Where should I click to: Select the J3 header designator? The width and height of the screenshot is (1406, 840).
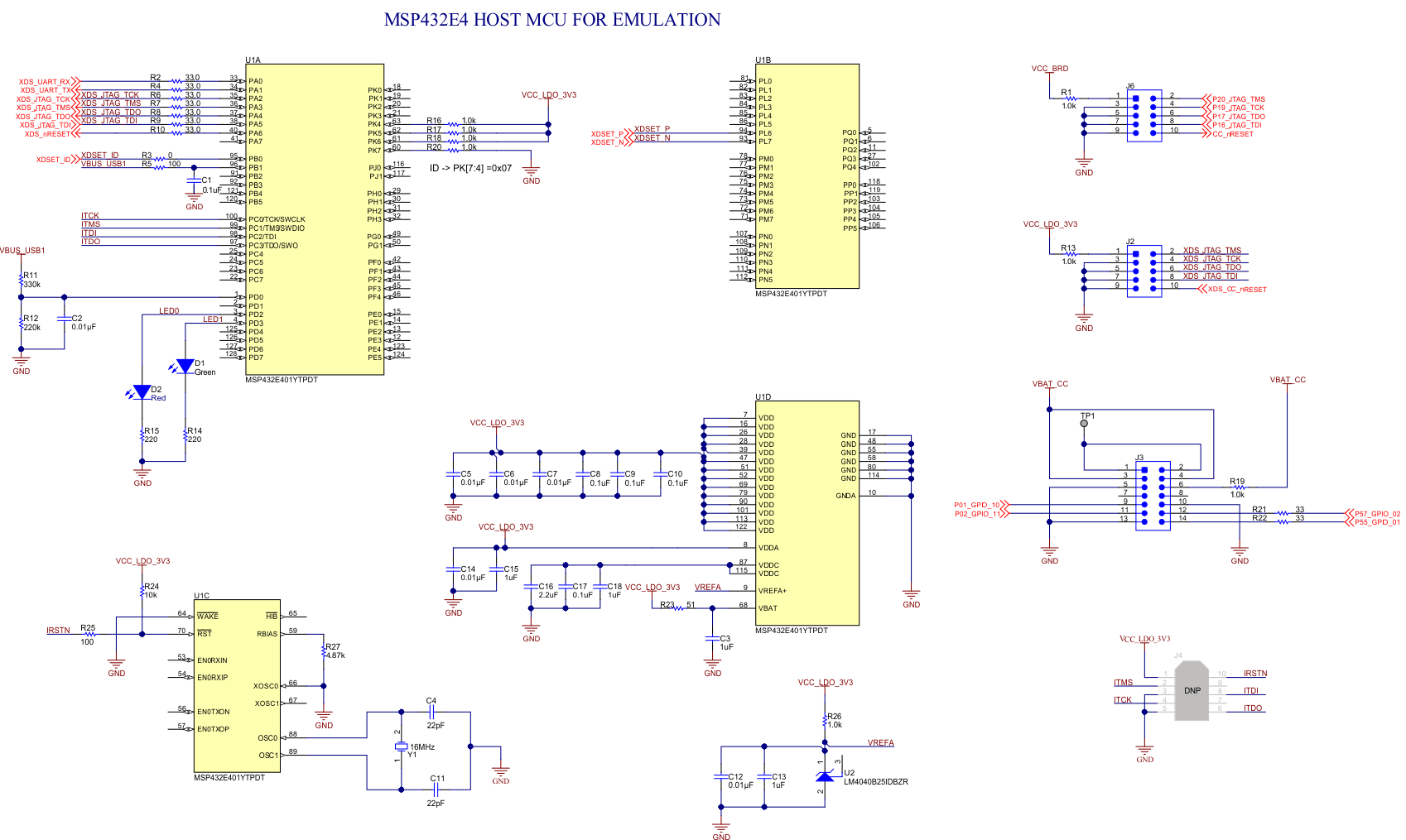(x=1139, y=458)
